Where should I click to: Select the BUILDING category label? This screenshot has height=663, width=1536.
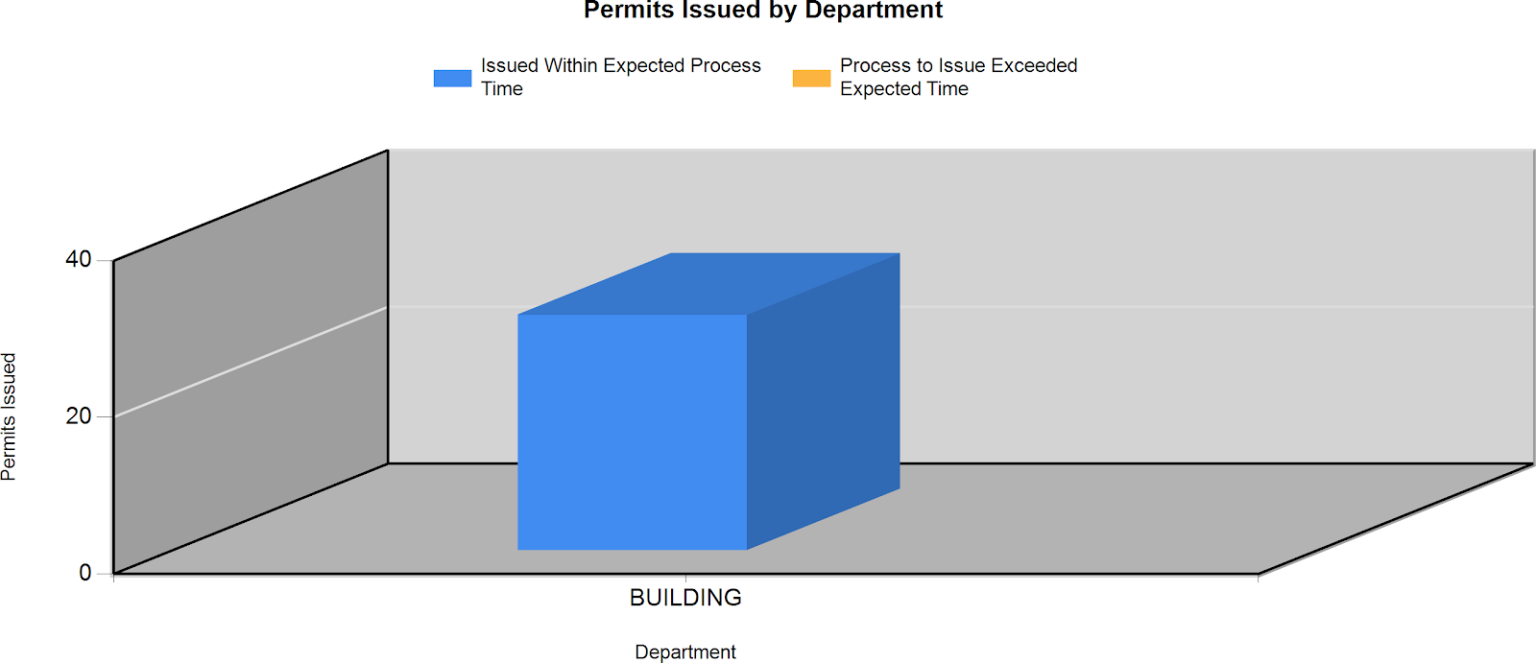coord(685,598)
